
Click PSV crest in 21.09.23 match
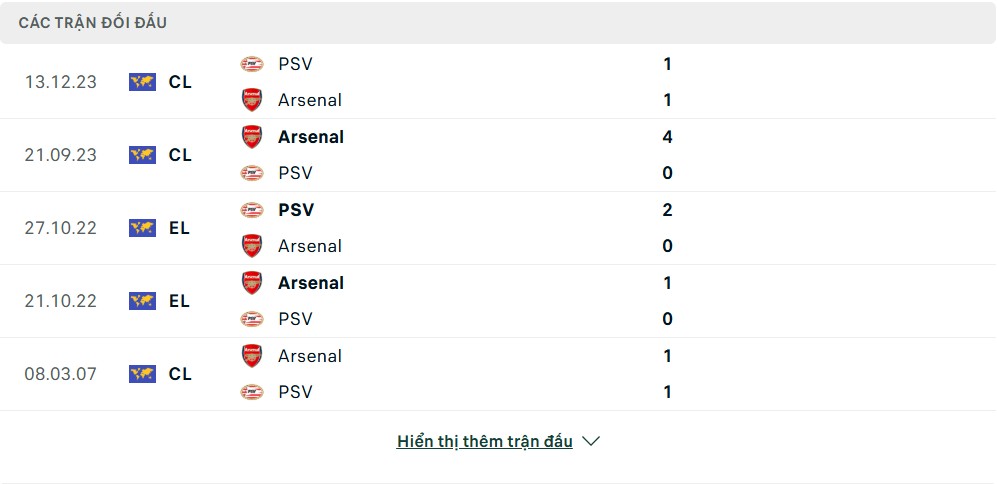coord(252,173)
